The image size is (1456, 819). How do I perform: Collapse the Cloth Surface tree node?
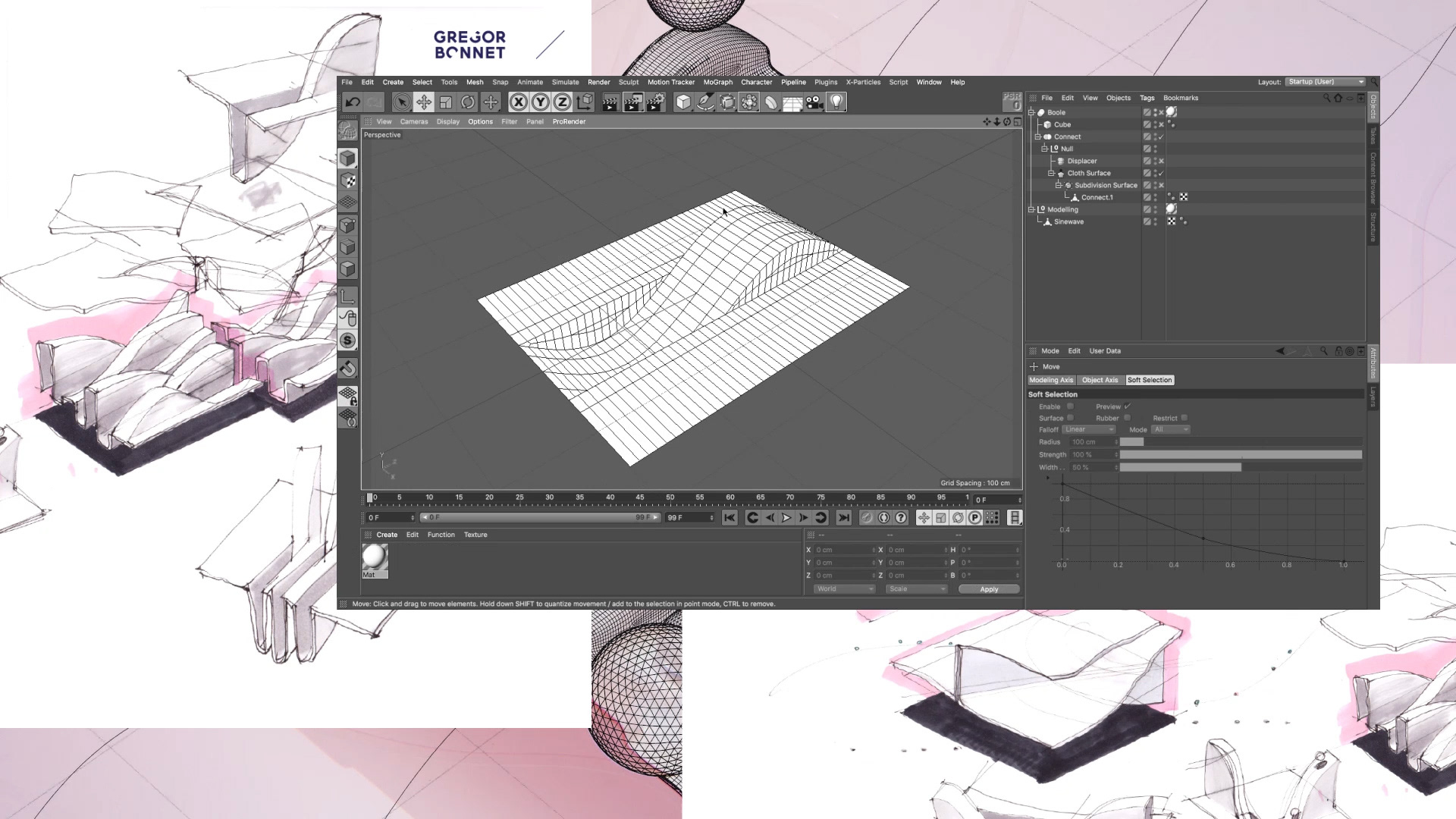point(1052,173)
